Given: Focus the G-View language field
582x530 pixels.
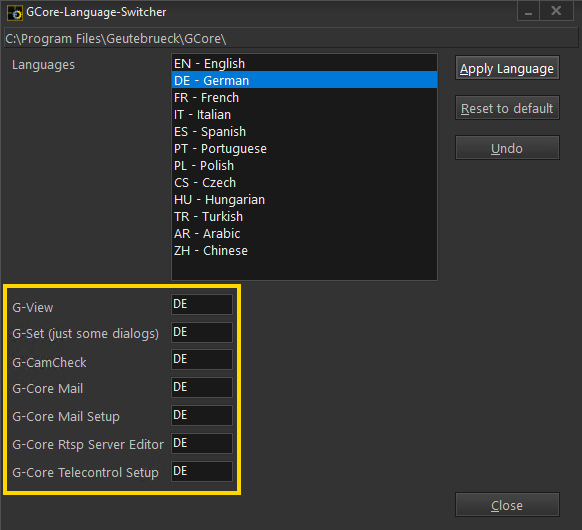Looking at the screenshot, I should (202, 304).
